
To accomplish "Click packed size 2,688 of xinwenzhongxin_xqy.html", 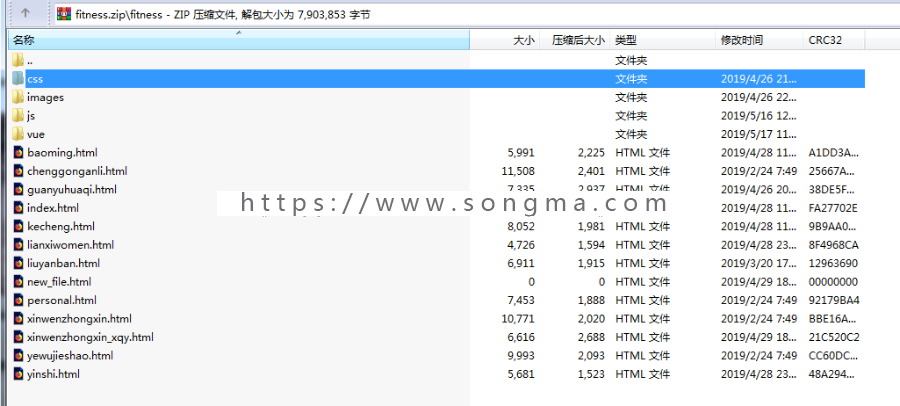I will click(x=591, y=337).
